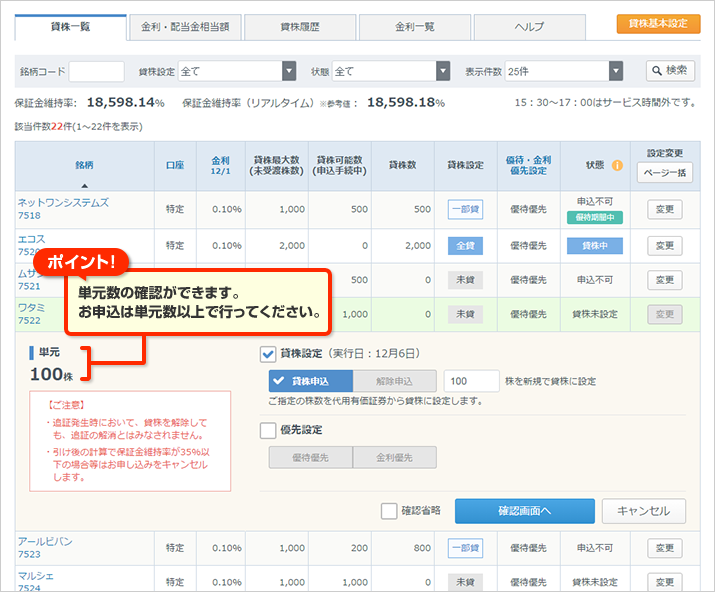Check the 確認省略 checkbox
This screenshot has height=592, width=715.
[389, 511]
